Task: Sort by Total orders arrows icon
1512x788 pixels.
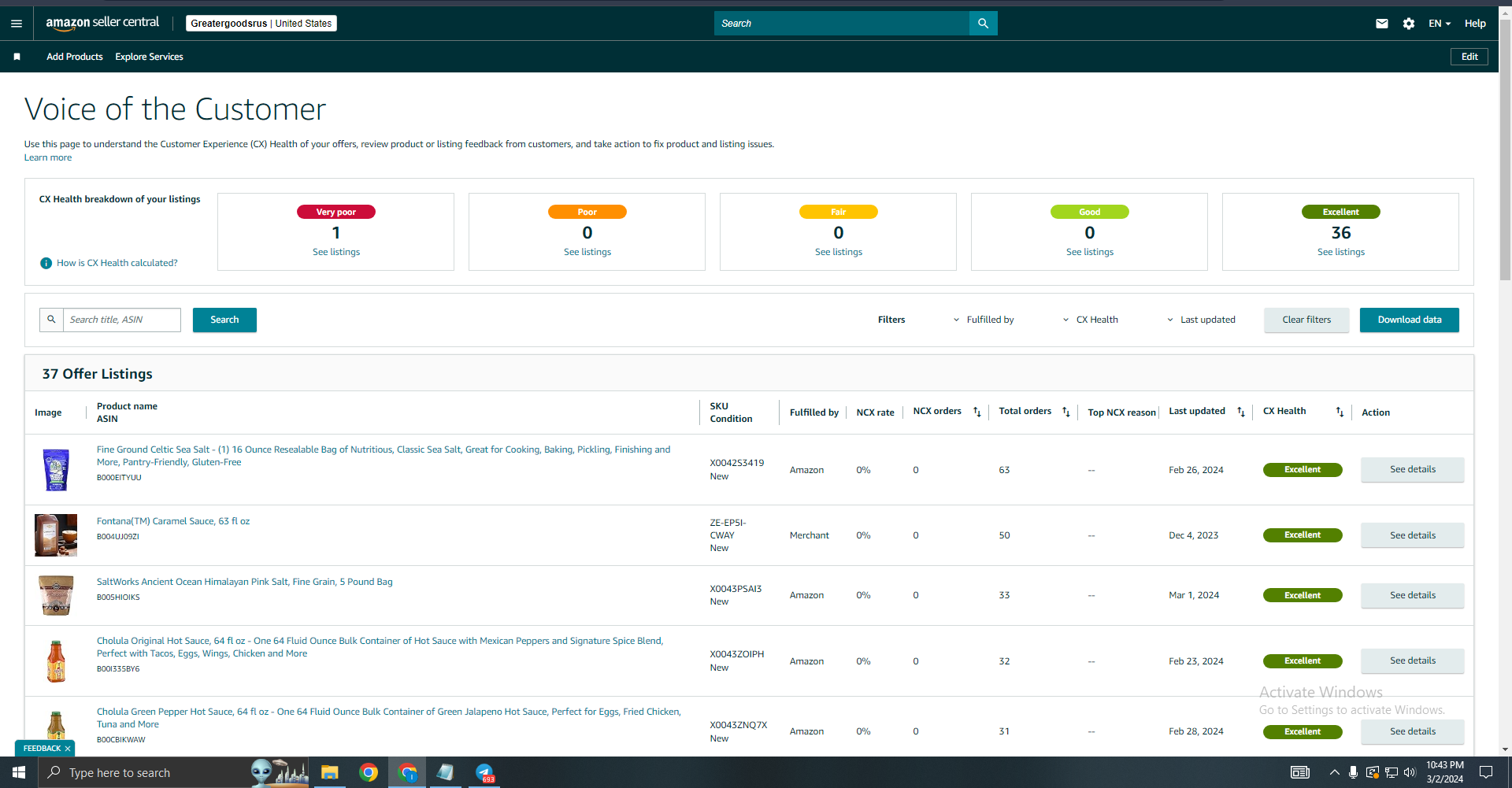Action: click(x=1066, y=412)
